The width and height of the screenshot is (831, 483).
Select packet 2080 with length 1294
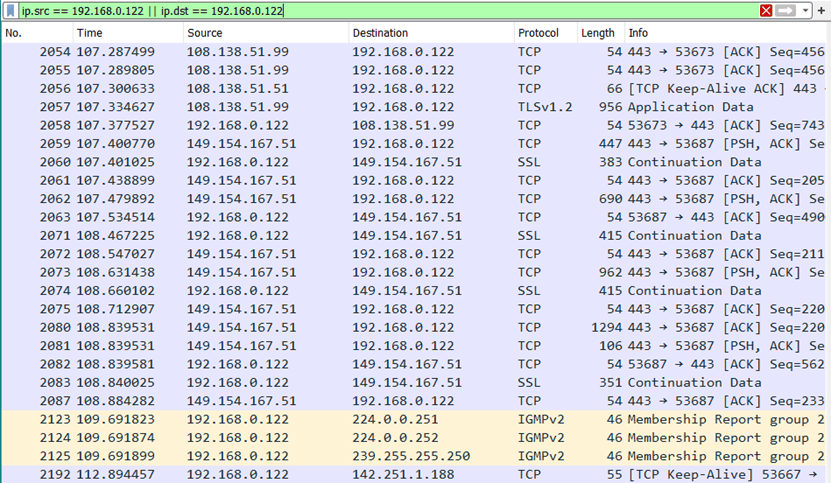point(416,328)
